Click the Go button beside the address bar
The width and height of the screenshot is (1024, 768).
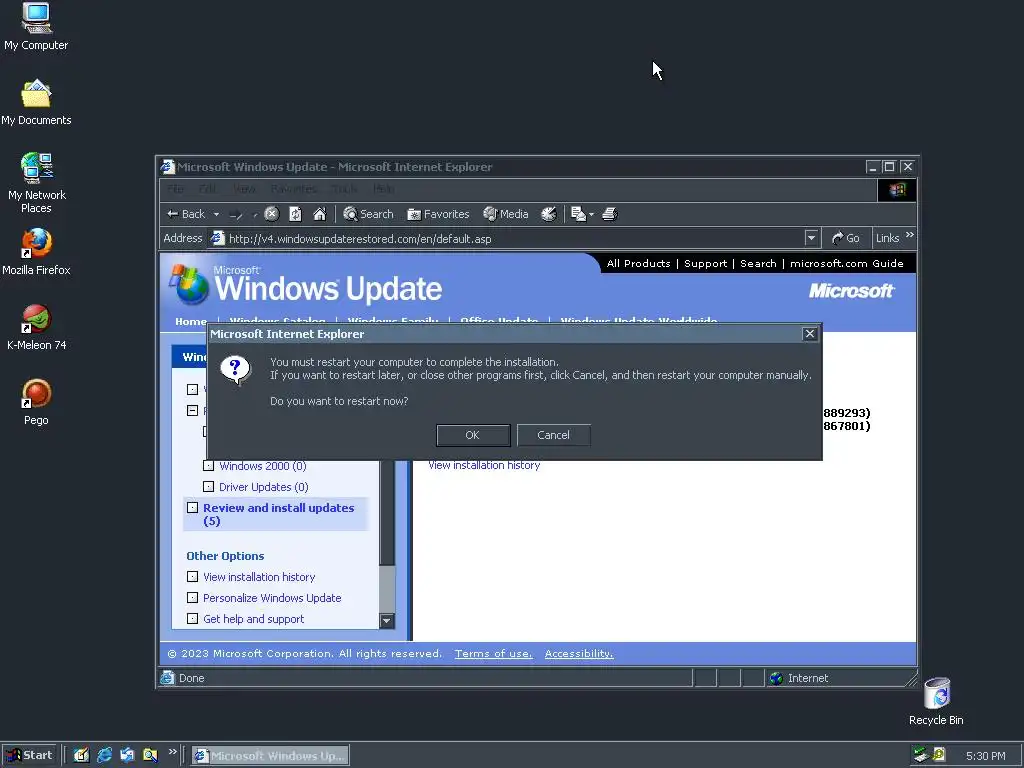pos(846,238)
